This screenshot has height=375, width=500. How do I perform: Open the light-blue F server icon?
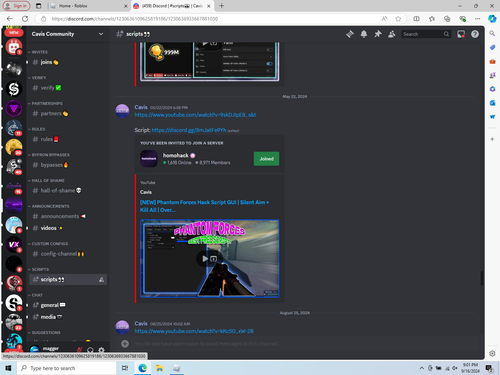tap(14, 225)
